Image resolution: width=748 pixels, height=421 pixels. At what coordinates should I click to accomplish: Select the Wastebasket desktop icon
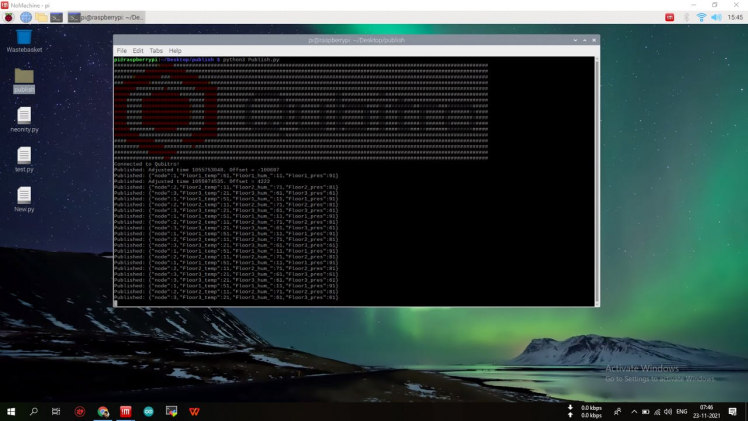coord(24,41)
